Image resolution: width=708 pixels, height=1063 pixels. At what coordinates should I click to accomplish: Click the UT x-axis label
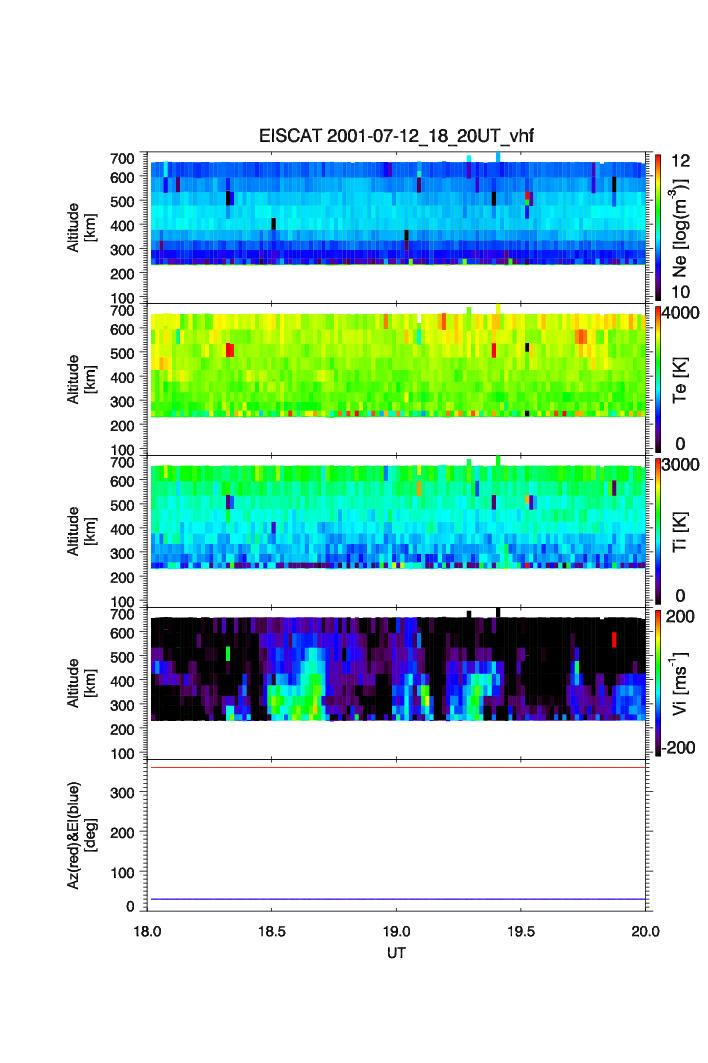pos(397,953)
